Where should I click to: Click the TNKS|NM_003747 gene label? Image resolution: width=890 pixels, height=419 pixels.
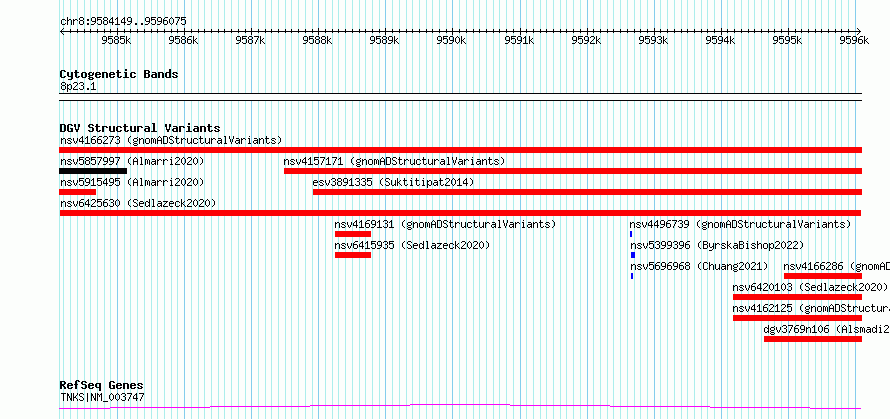tap(102, 397)
